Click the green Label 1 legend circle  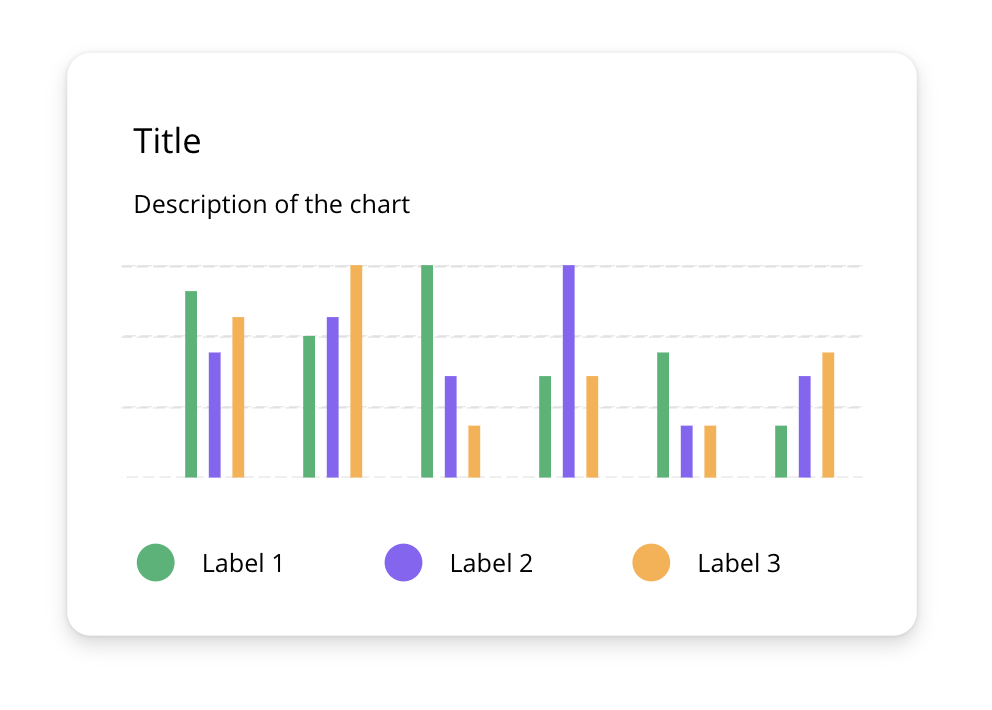[x=156, y=562]
